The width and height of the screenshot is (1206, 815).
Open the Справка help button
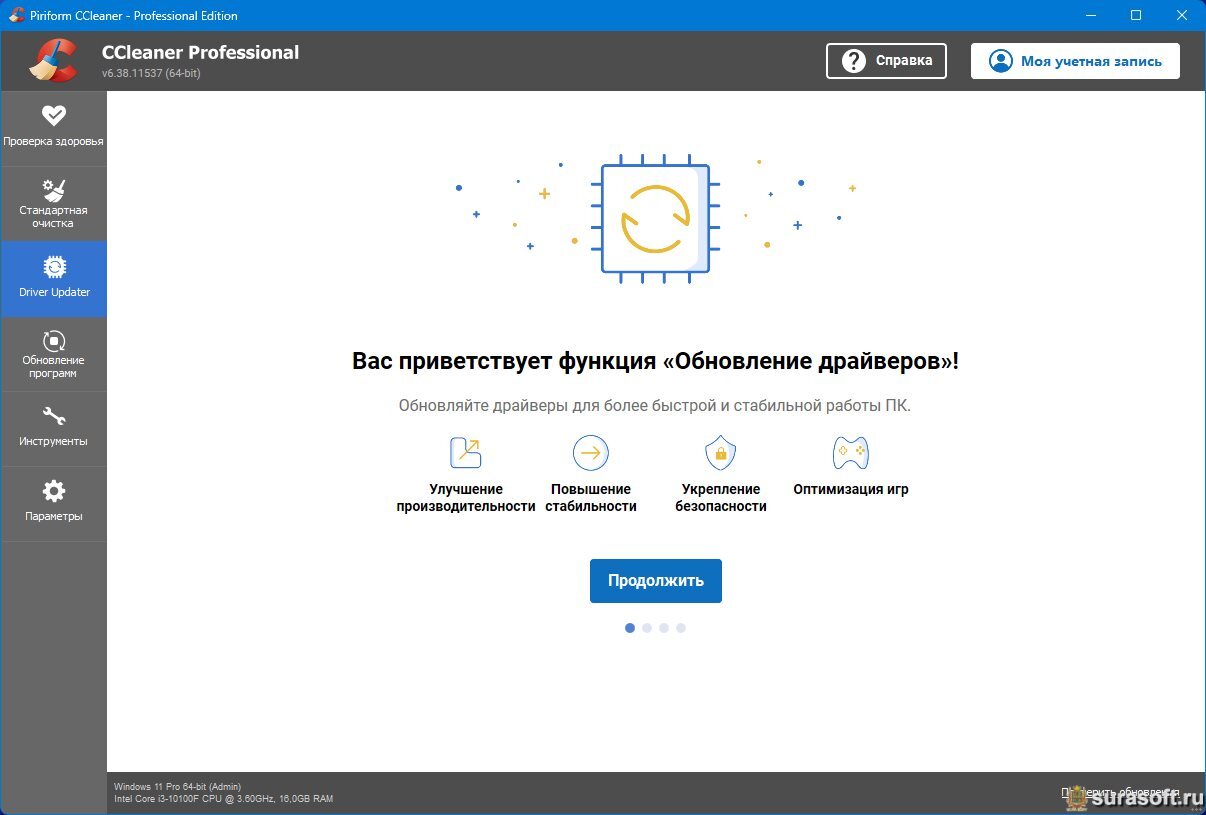point(886,61)
